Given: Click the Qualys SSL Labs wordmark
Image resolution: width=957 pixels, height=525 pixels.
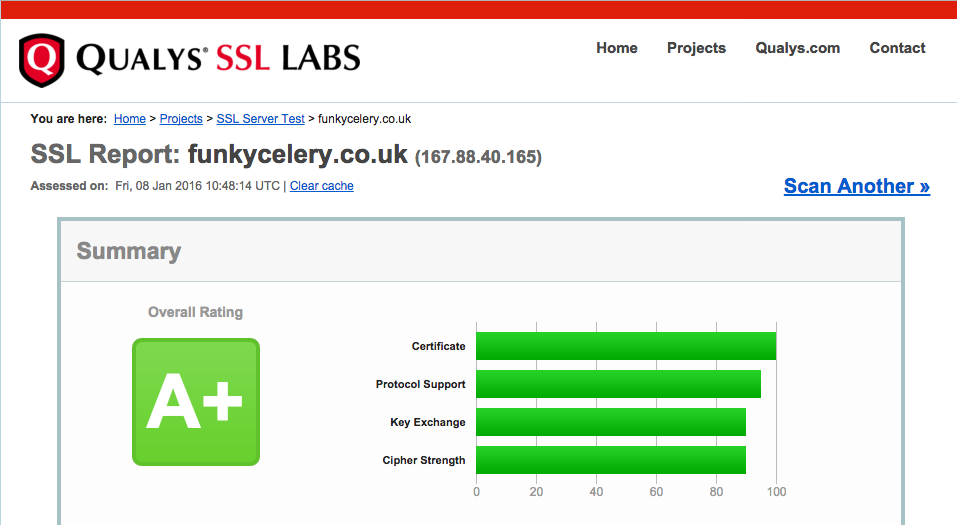Looking at the screenshot, I should point(218,59).
